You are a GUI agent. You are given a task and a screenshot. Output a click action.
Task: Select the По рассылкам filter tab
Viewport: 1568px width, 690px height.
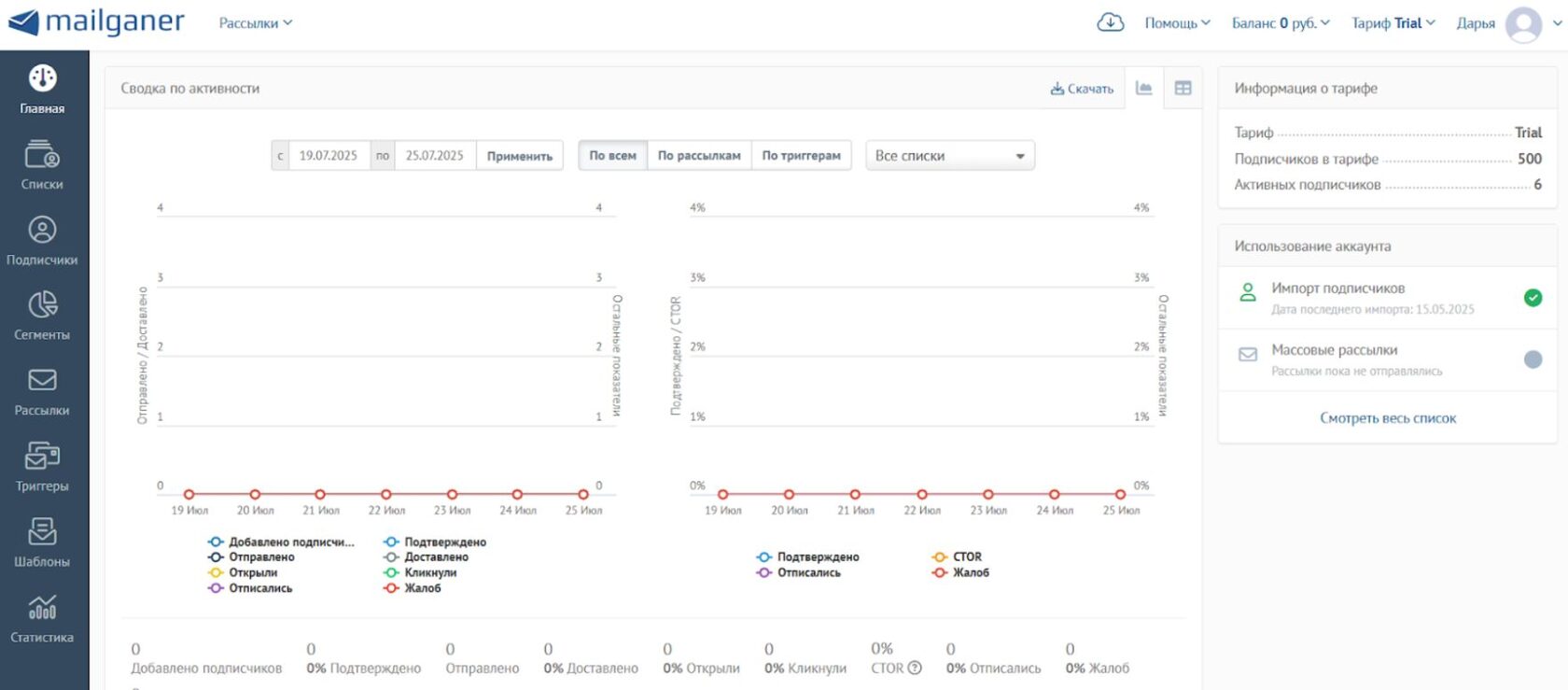pos(699,156)
